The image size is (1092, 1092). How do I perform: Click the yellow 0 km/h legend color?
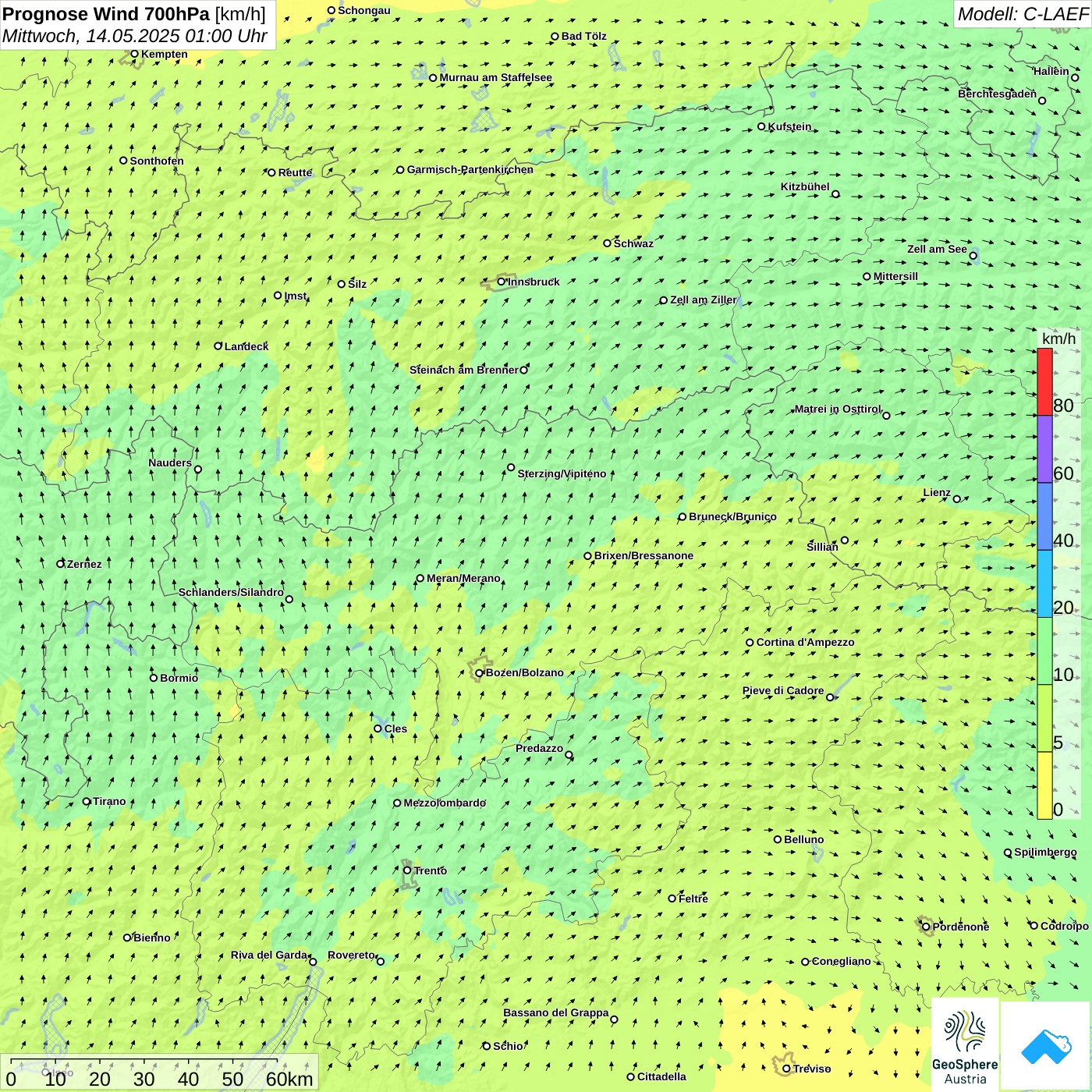click(1044, 785)
